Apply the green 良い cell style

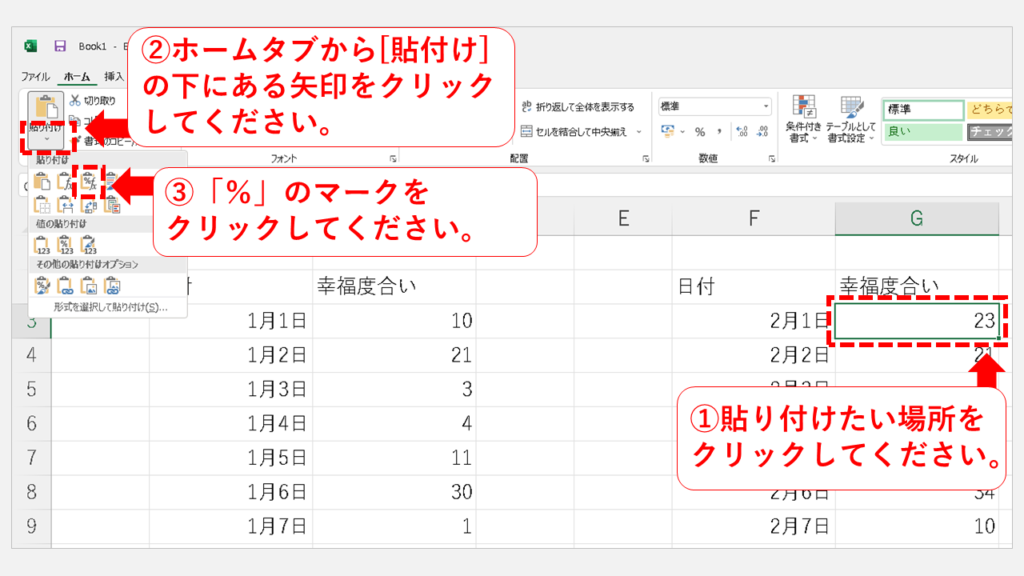pos(921,131)
